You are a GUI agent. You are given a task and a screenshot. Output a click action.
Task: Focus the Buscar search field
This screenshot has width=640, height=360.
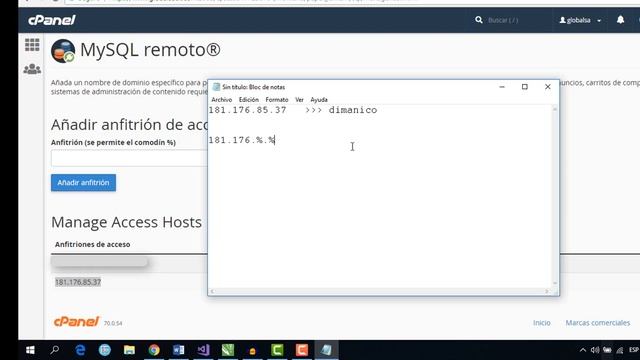click(503, 20)
